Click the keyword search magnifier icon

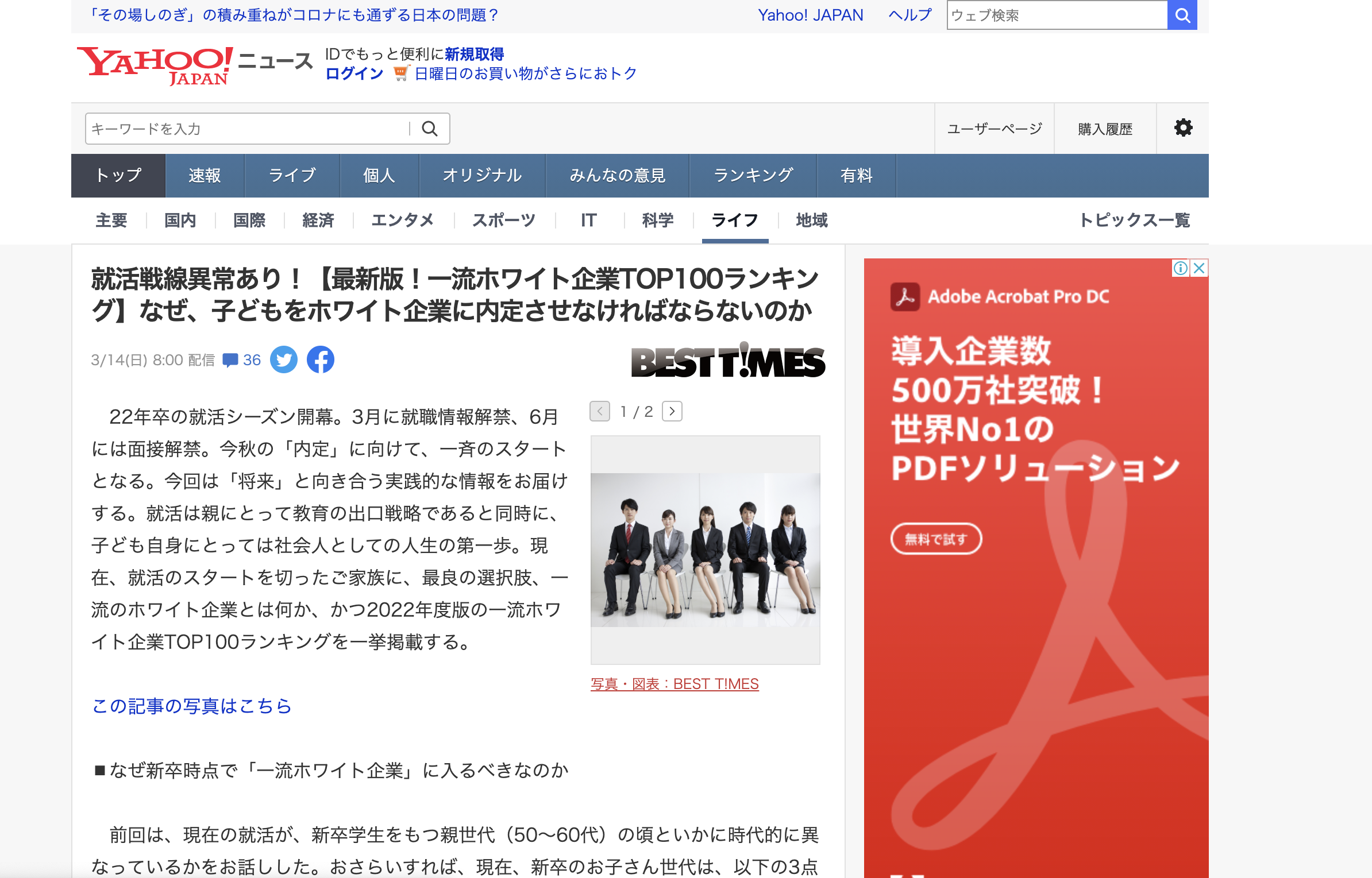coord(430,129)
